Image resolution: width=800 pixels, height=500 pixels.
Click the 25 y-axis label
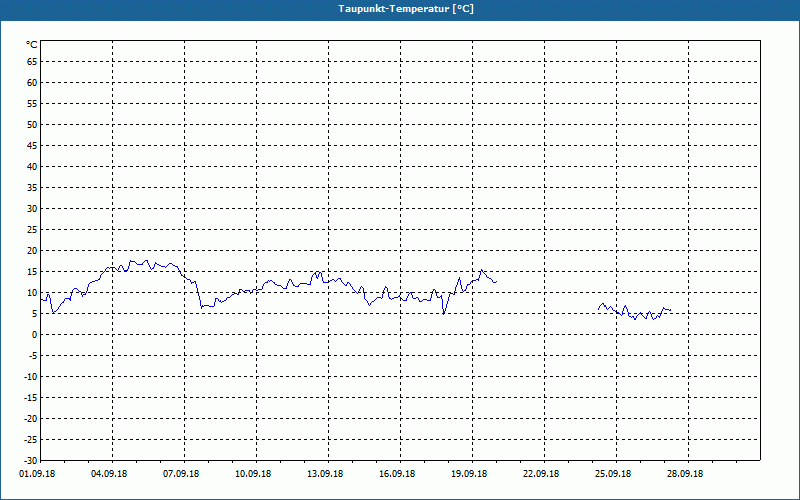[x=32, y=230]
